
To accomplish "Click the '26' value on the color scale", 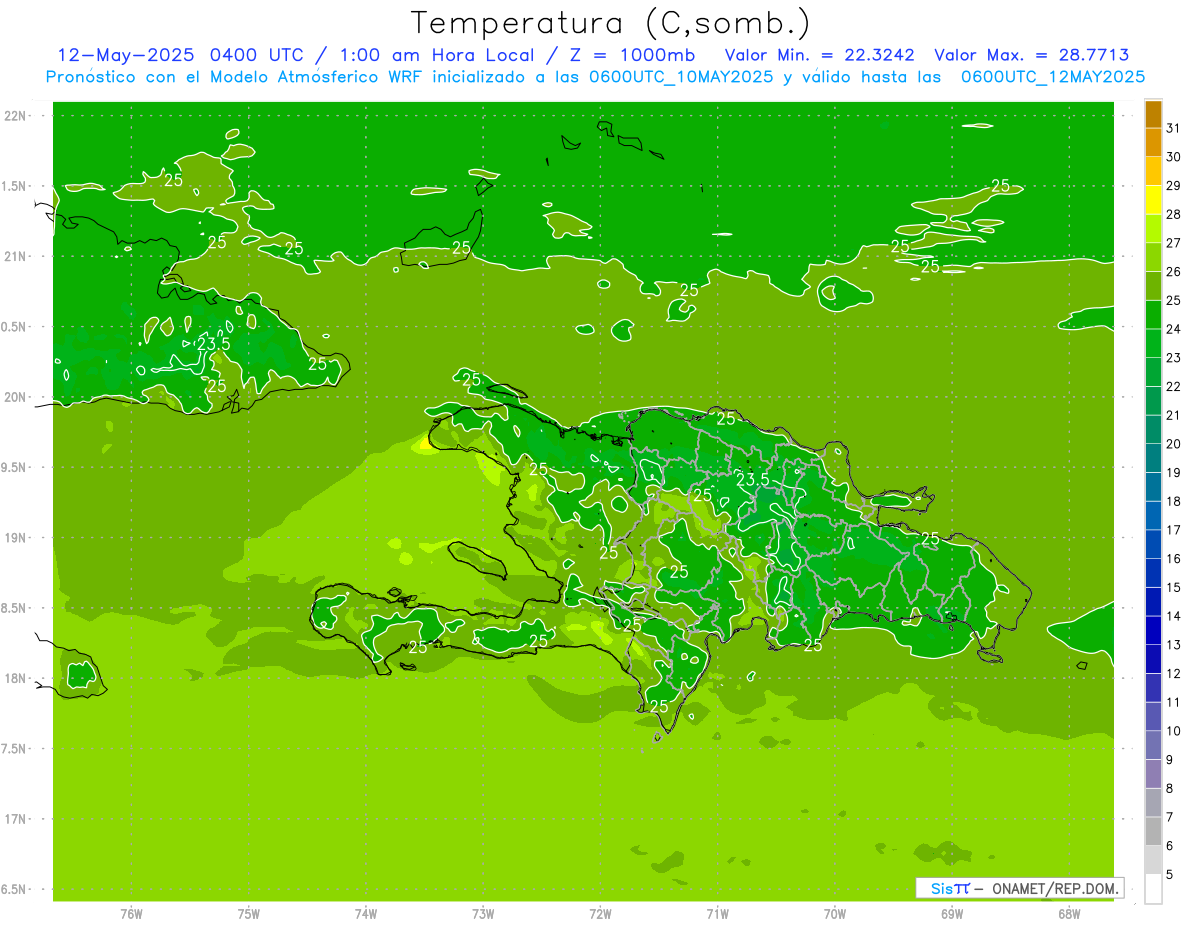I will coord(1174,271).
